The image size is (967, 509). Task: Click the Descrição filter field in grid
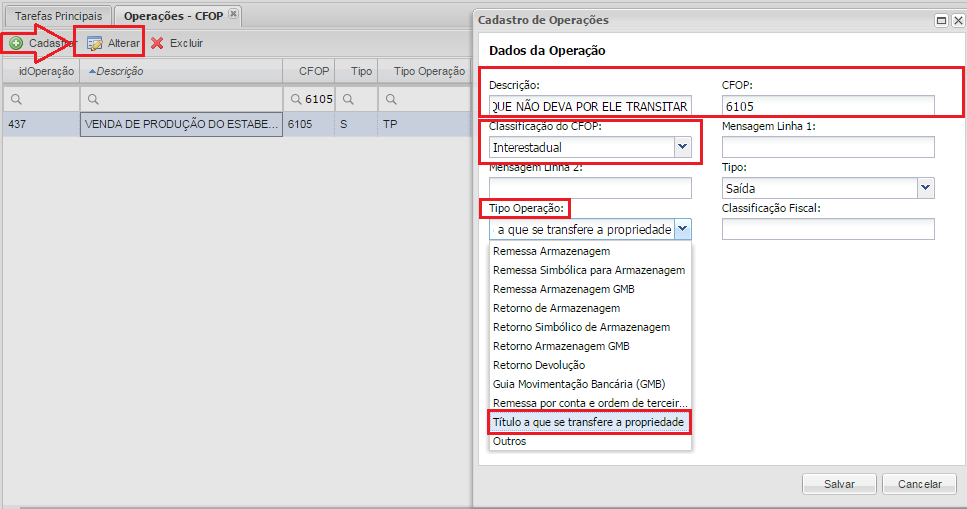tap(181, 99)
